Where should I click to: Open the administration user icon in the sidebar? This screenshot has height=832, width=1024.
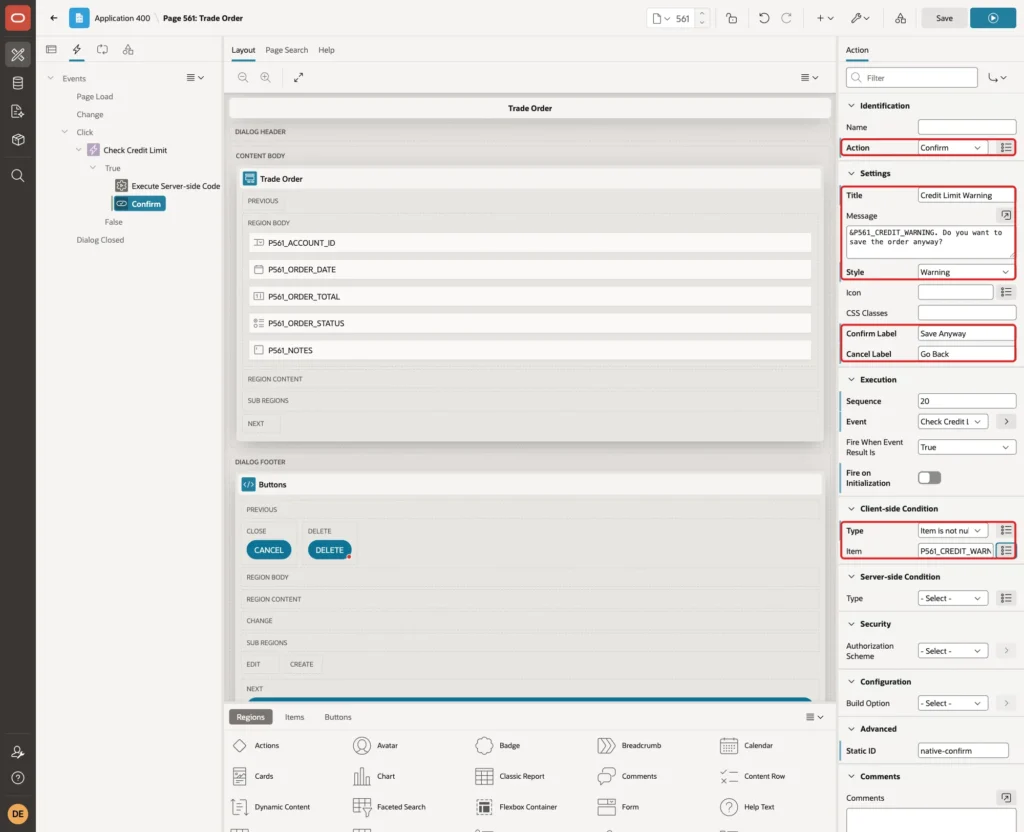click(x=18, y=752)
